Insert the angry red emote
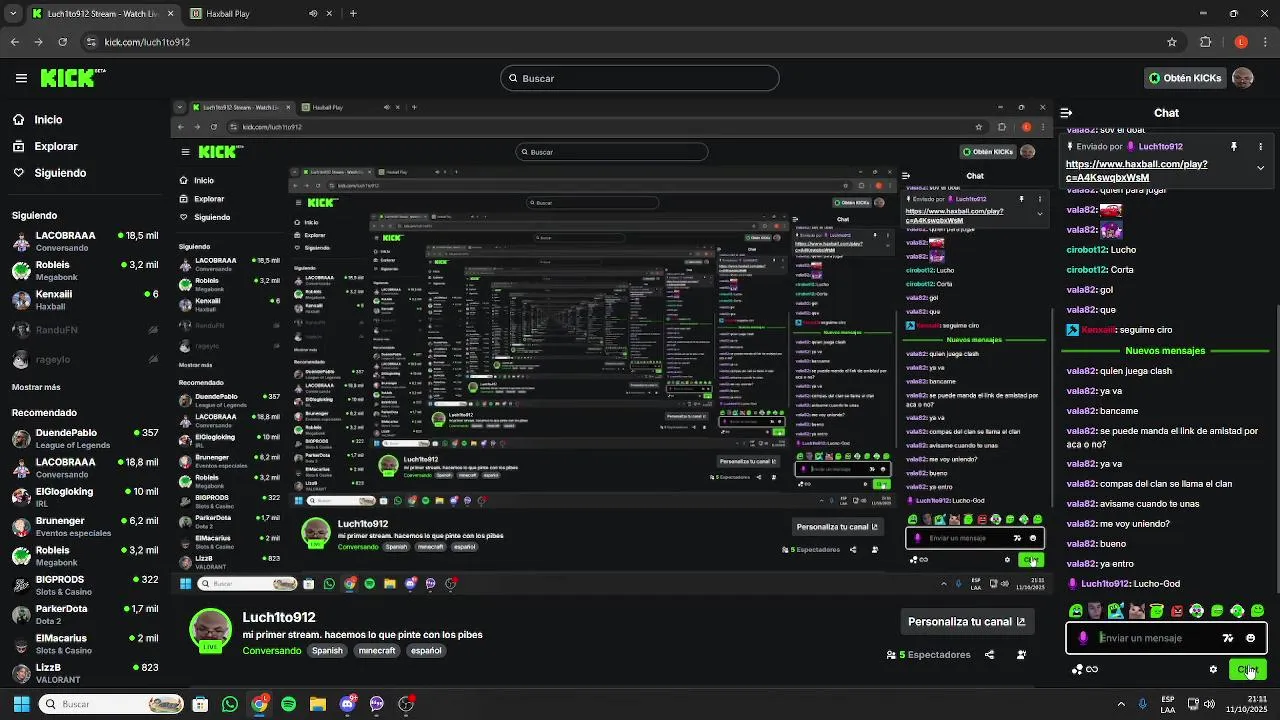Screen dimensions: 1280x720 click(x=1177, y=611)
